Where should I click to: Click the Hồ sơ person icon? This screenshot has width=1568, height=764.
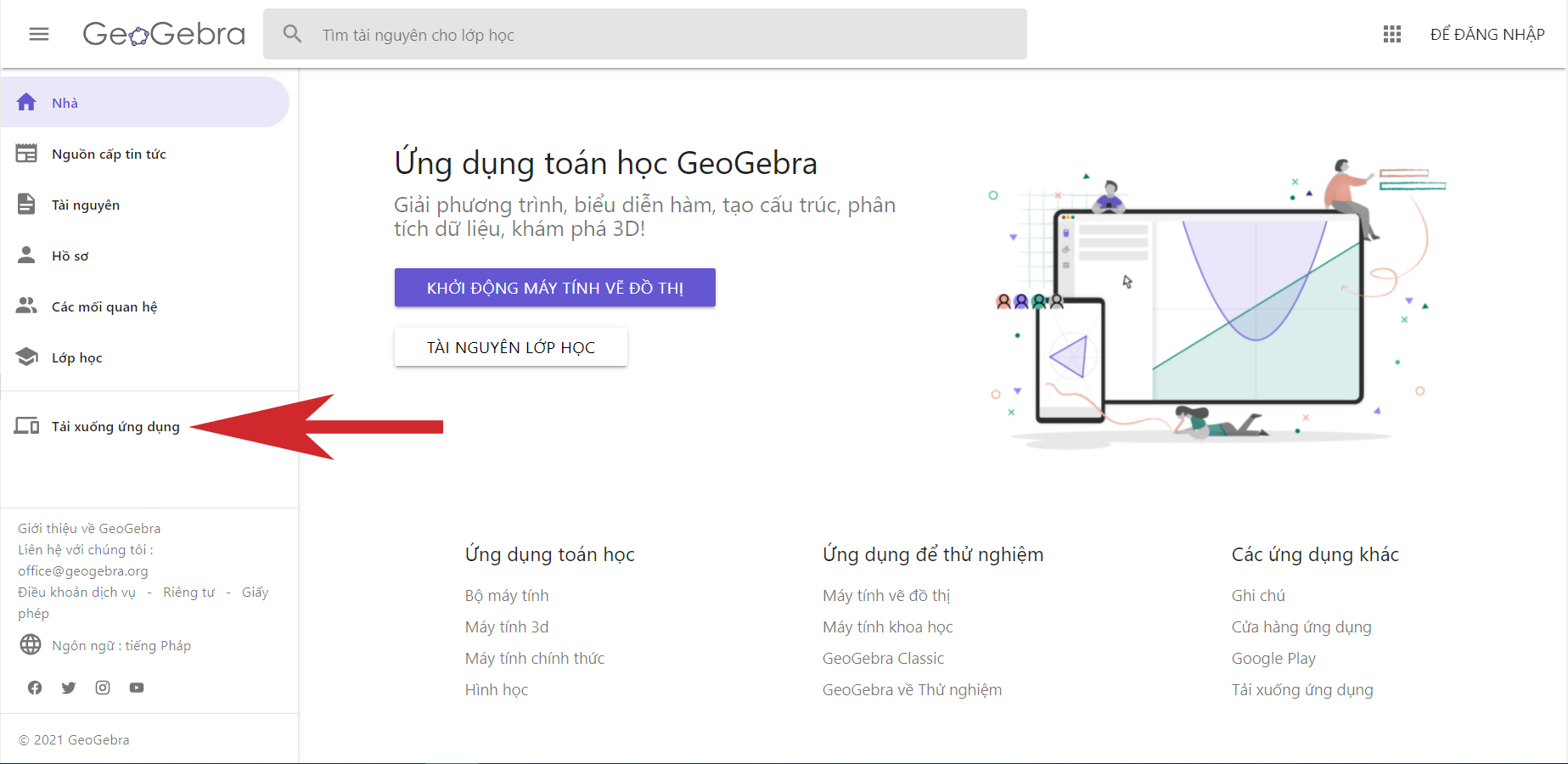[x=26, y=255]
